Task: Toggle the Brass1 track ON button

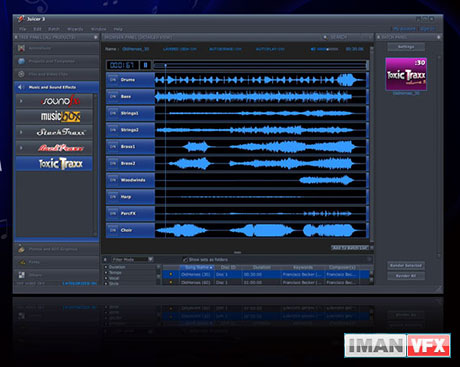Action: [x=113, y=146]
